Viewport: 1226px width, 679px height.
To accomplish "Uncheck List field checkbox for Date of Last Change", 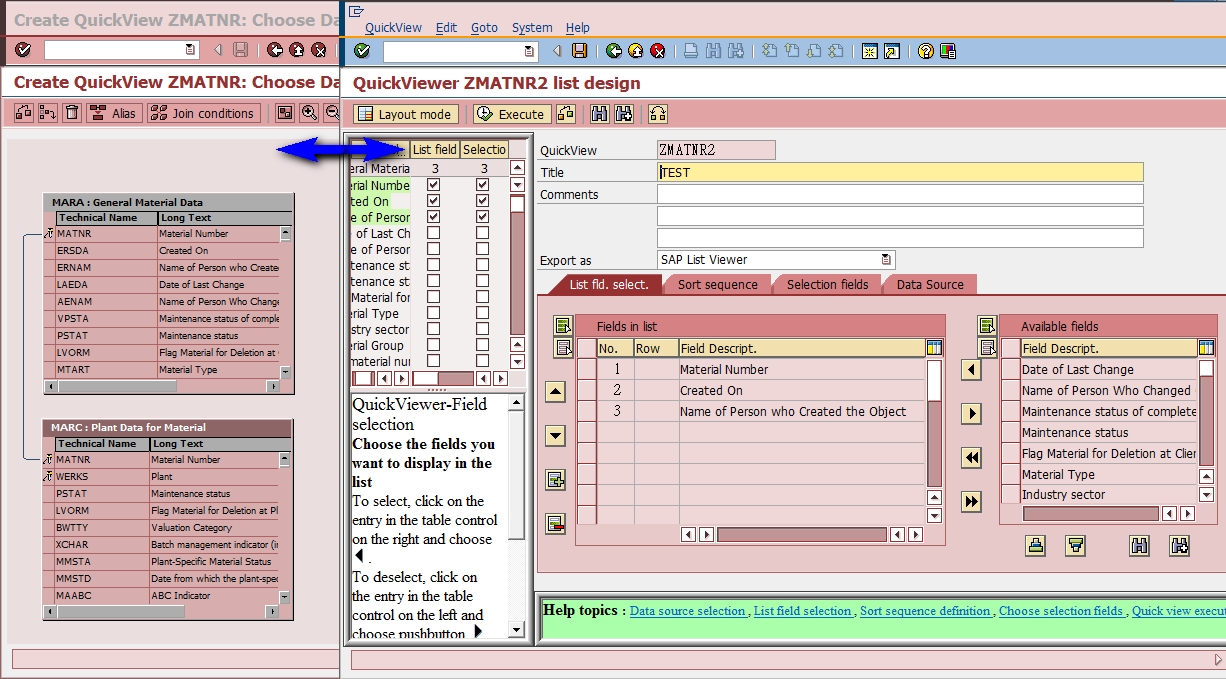I will (x=434, y=233).
